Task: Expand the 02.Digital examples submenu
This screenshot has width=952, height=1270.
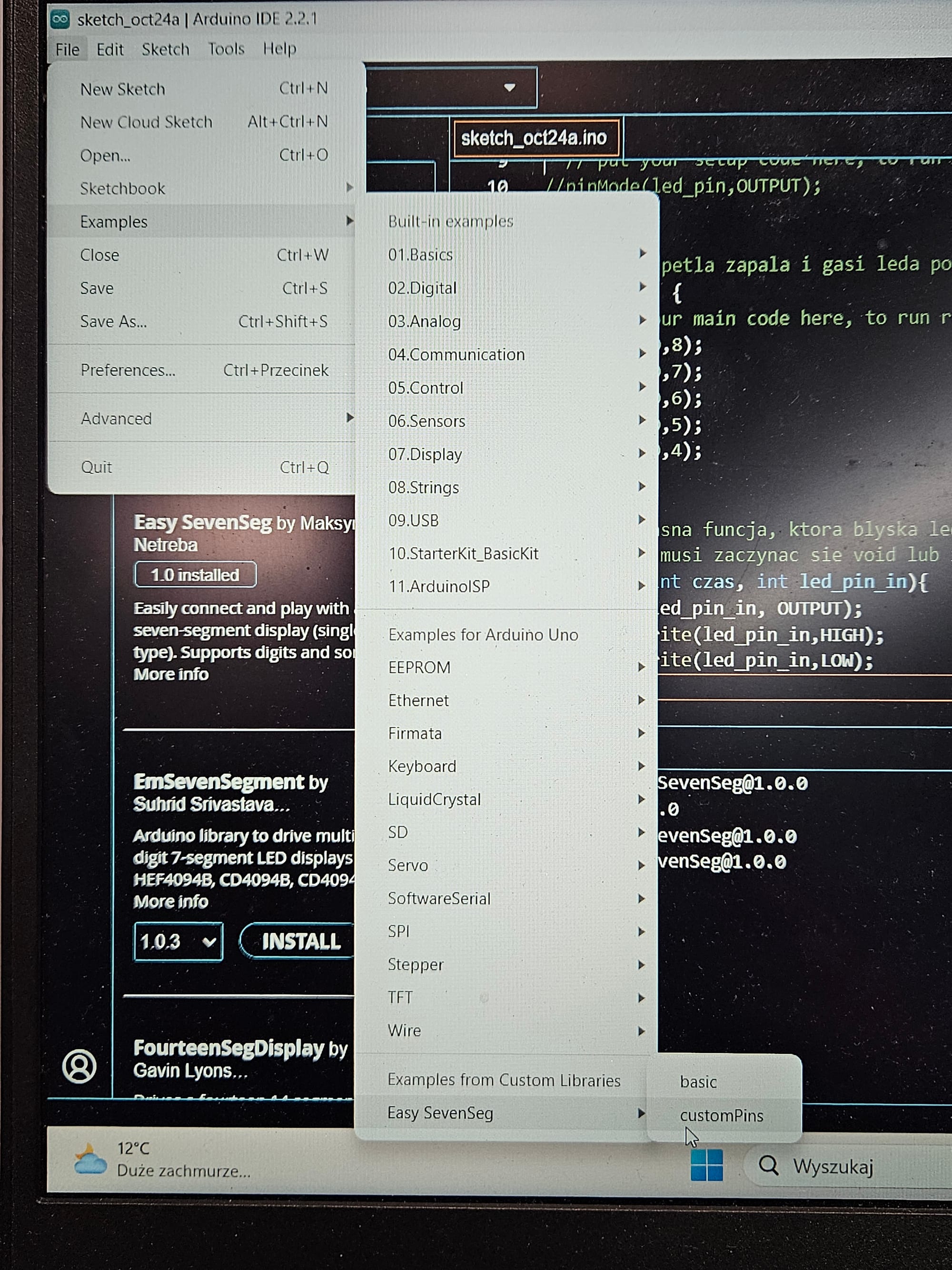Action: [x=506, y=288]
